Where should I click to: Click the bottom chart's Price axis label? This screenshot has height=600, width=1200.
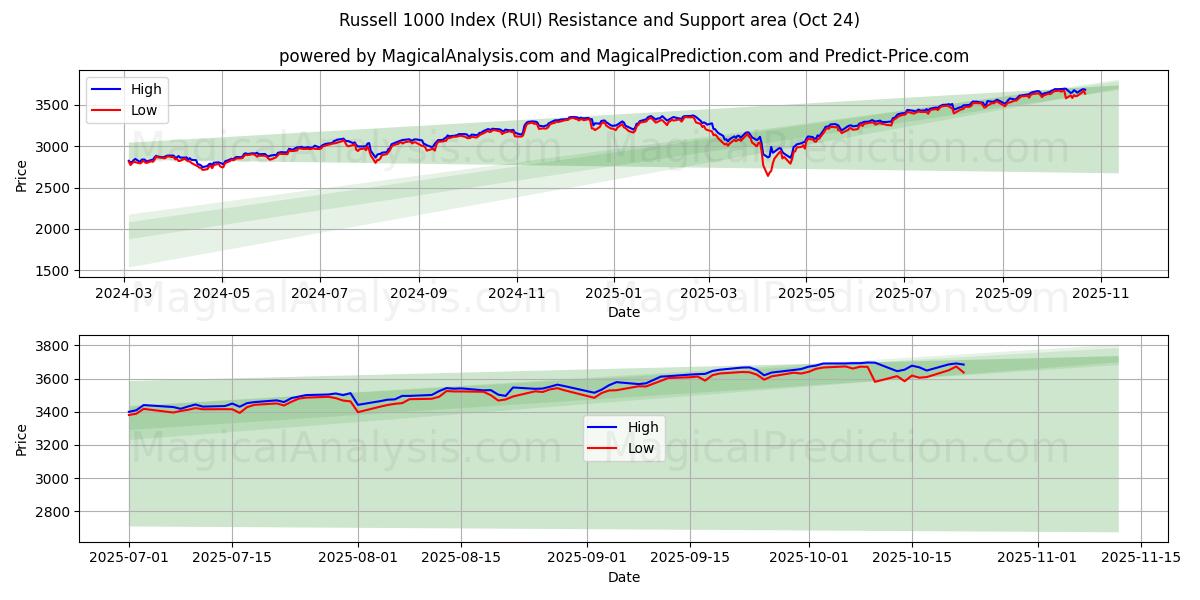point(23,438)
